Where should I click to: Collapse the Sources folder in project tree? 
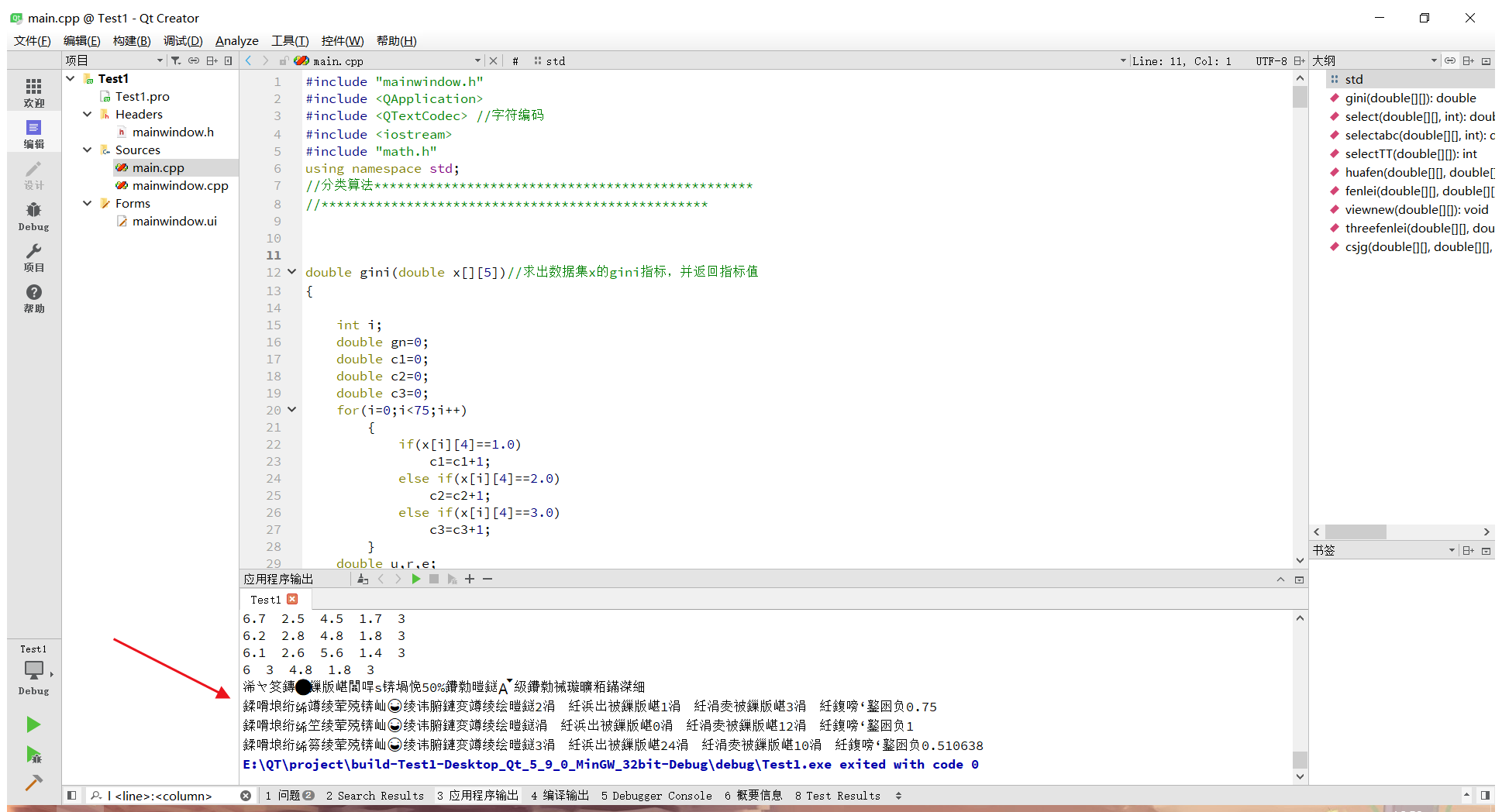click(87, 150)
